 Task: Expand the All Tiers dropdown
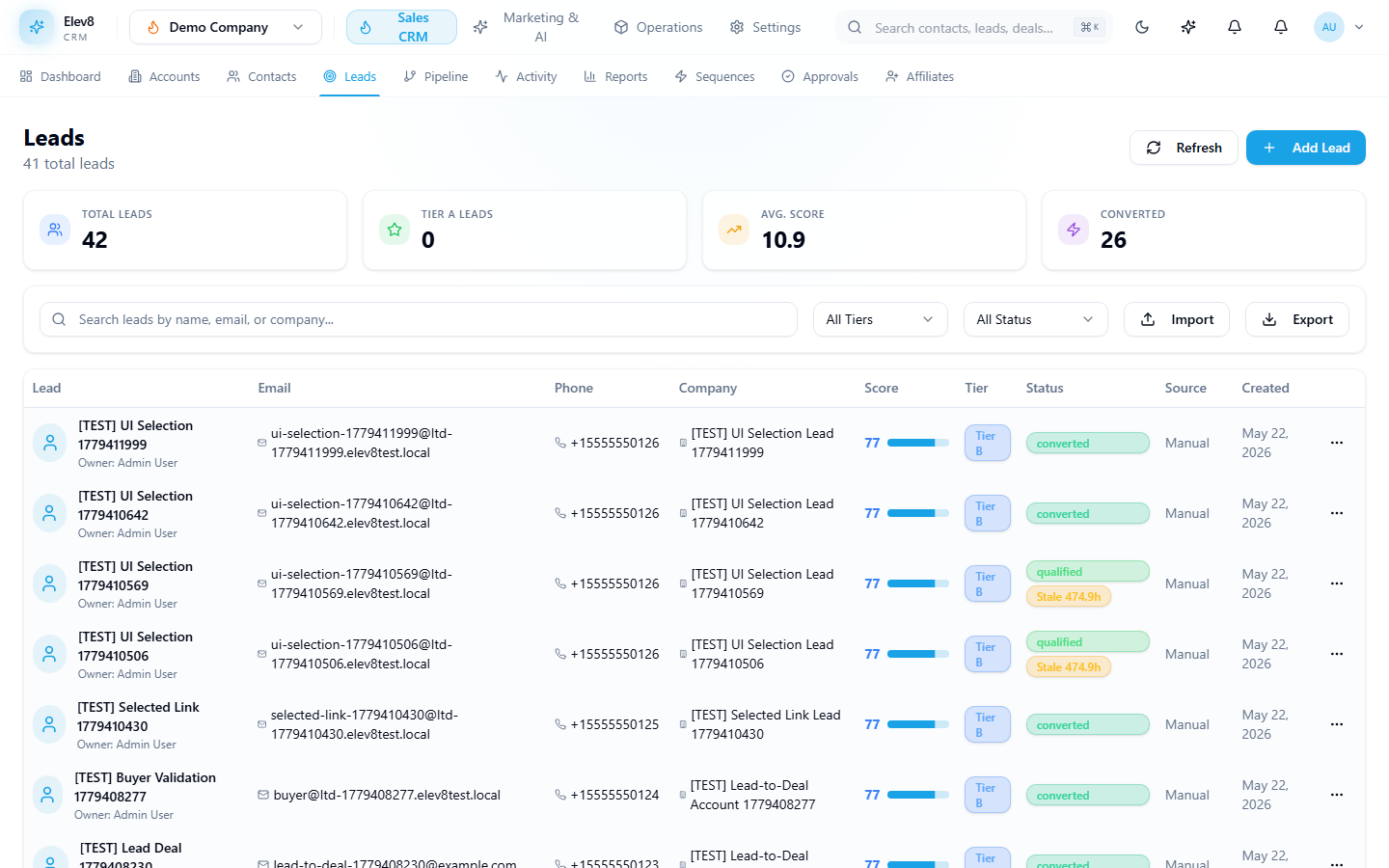pyautogui.click(x=881, y=319)
